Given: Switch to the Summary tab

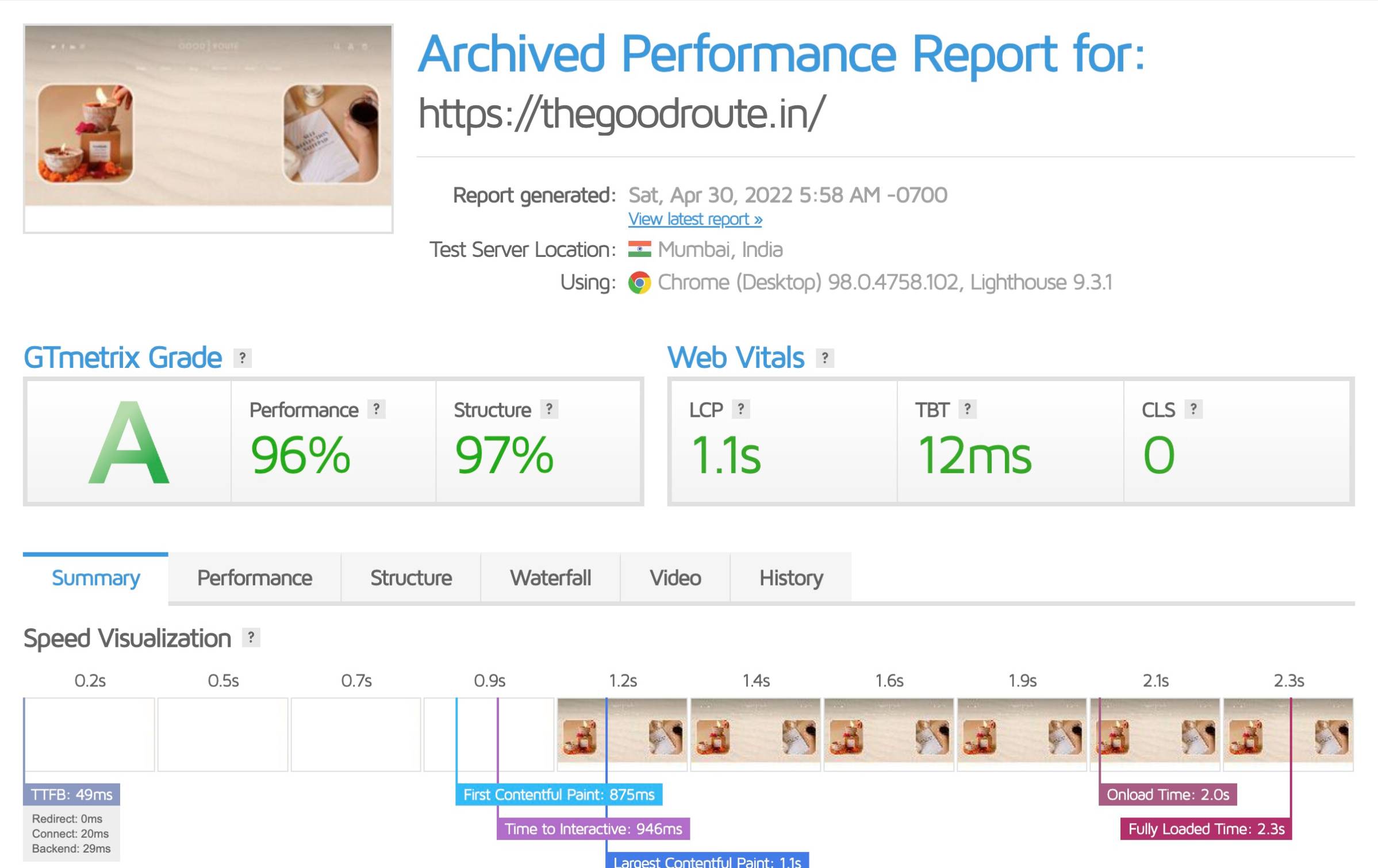Looking at the screenshot, I should click(x=95, y=578).
